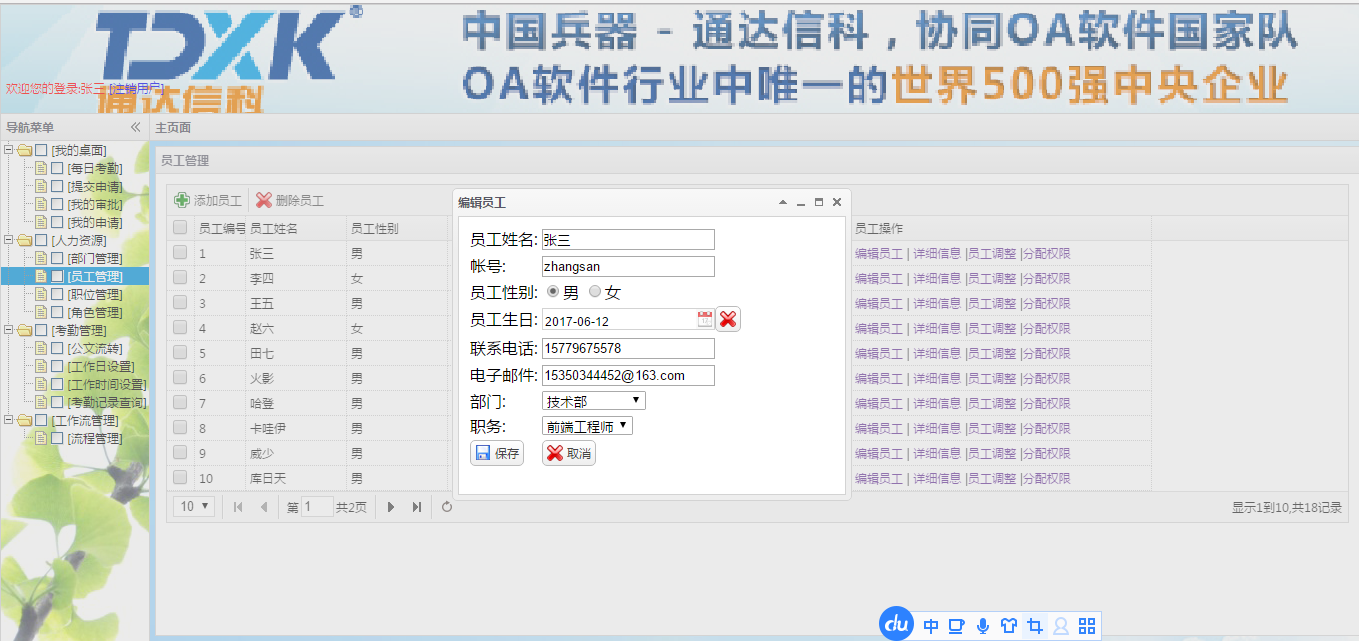
Task: Check the row checkbox for employee 李四
Action: [180, 278]
